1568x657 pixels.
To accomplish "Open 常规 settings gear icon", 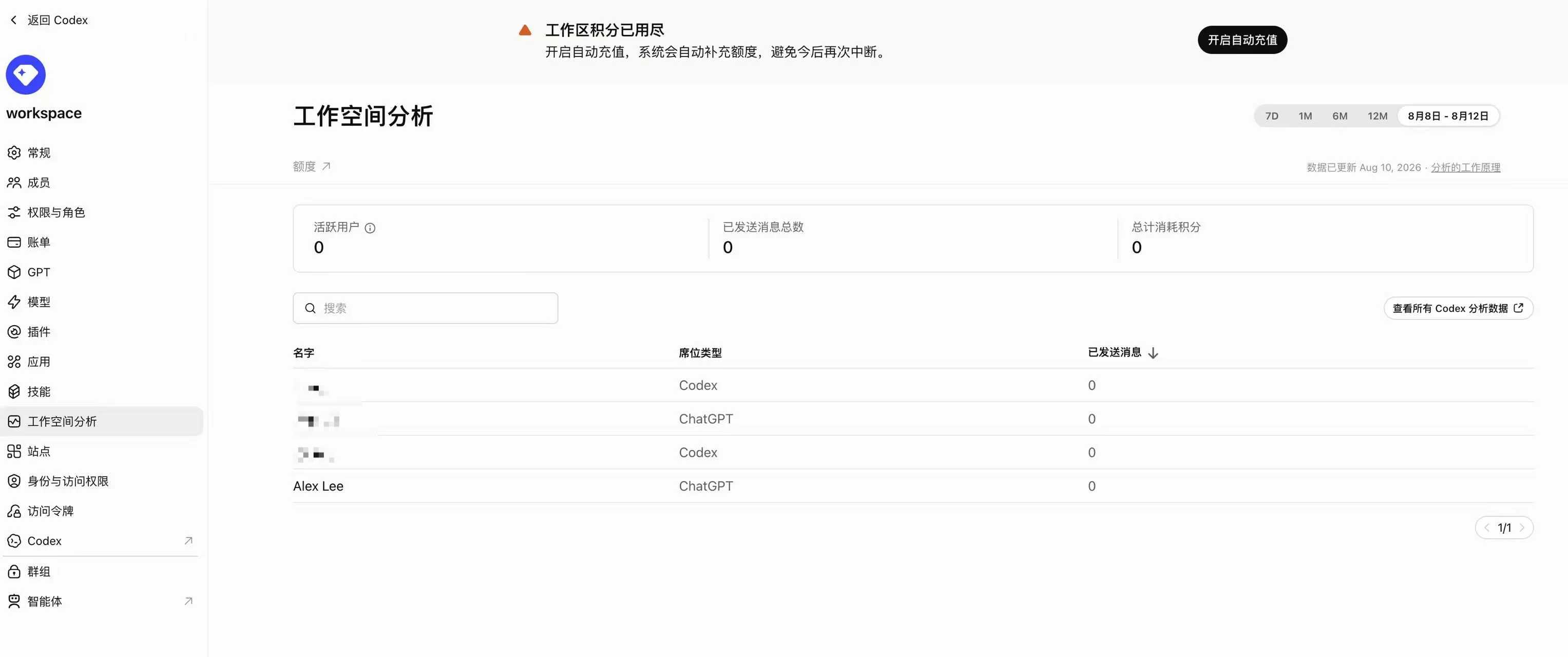I will 14,153.
